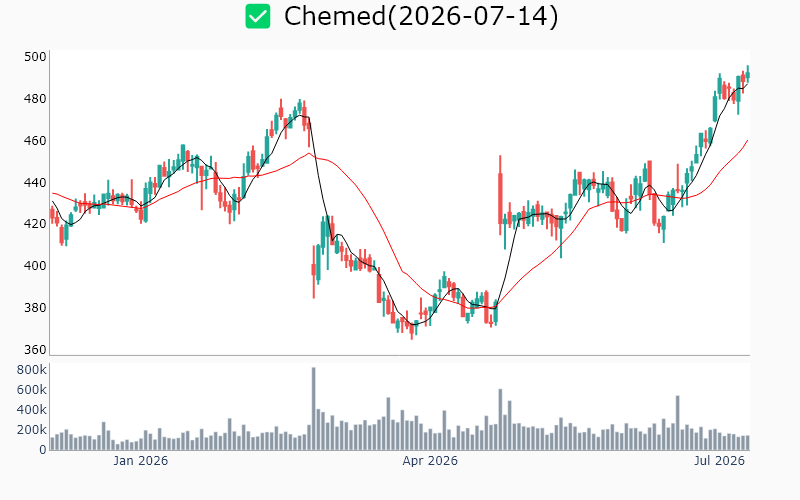
Task: Click the second-tallest volume bar near 600k in April
Action: click(500, 419)
